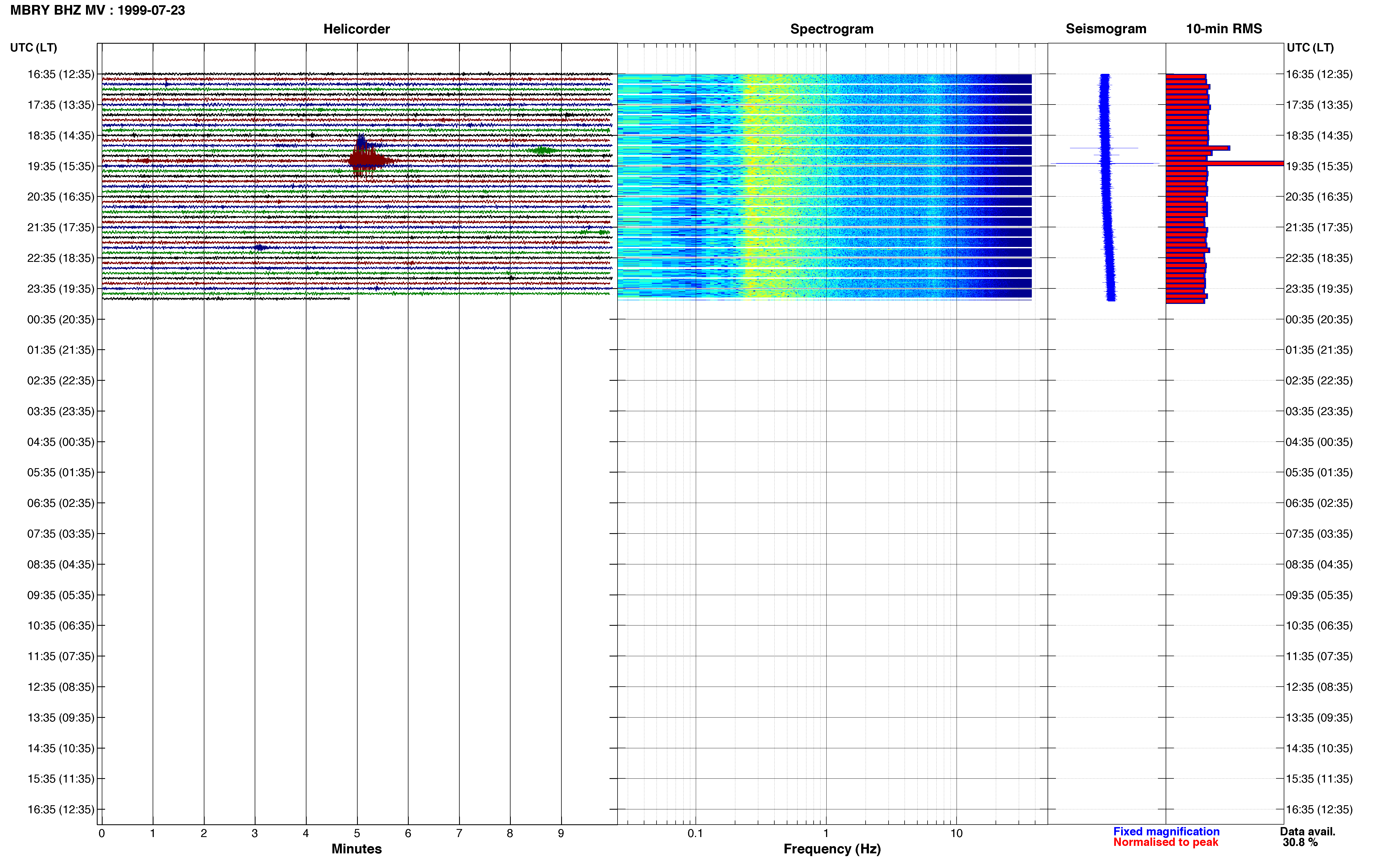Click the "3" tick on the Minutes axis
The image size is (1388, 868).
tap(255, 833)
